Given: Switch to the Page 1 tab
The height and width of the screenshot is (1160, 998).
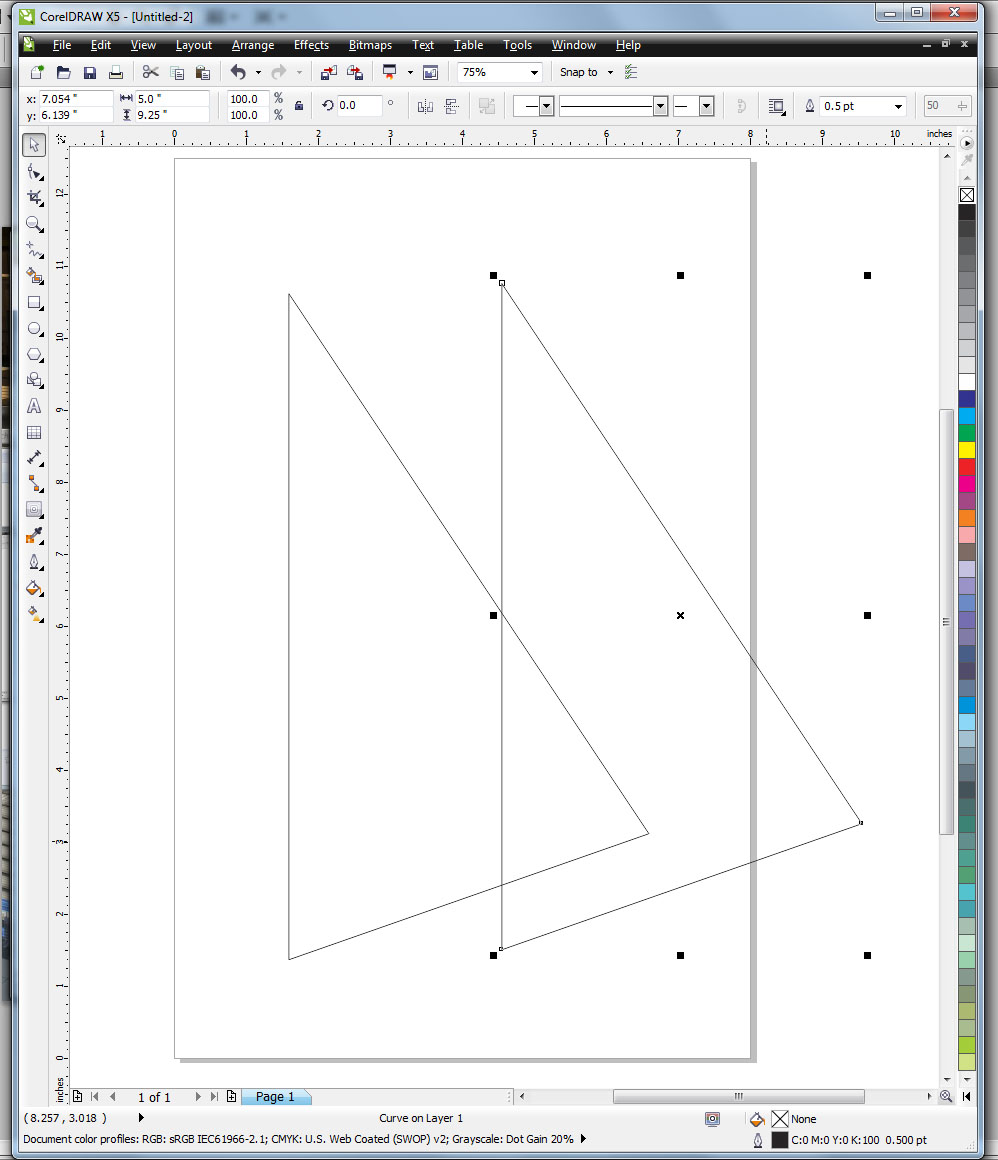Looking at the screenshot, I should pyautogui.click(x=276, y=1096).
